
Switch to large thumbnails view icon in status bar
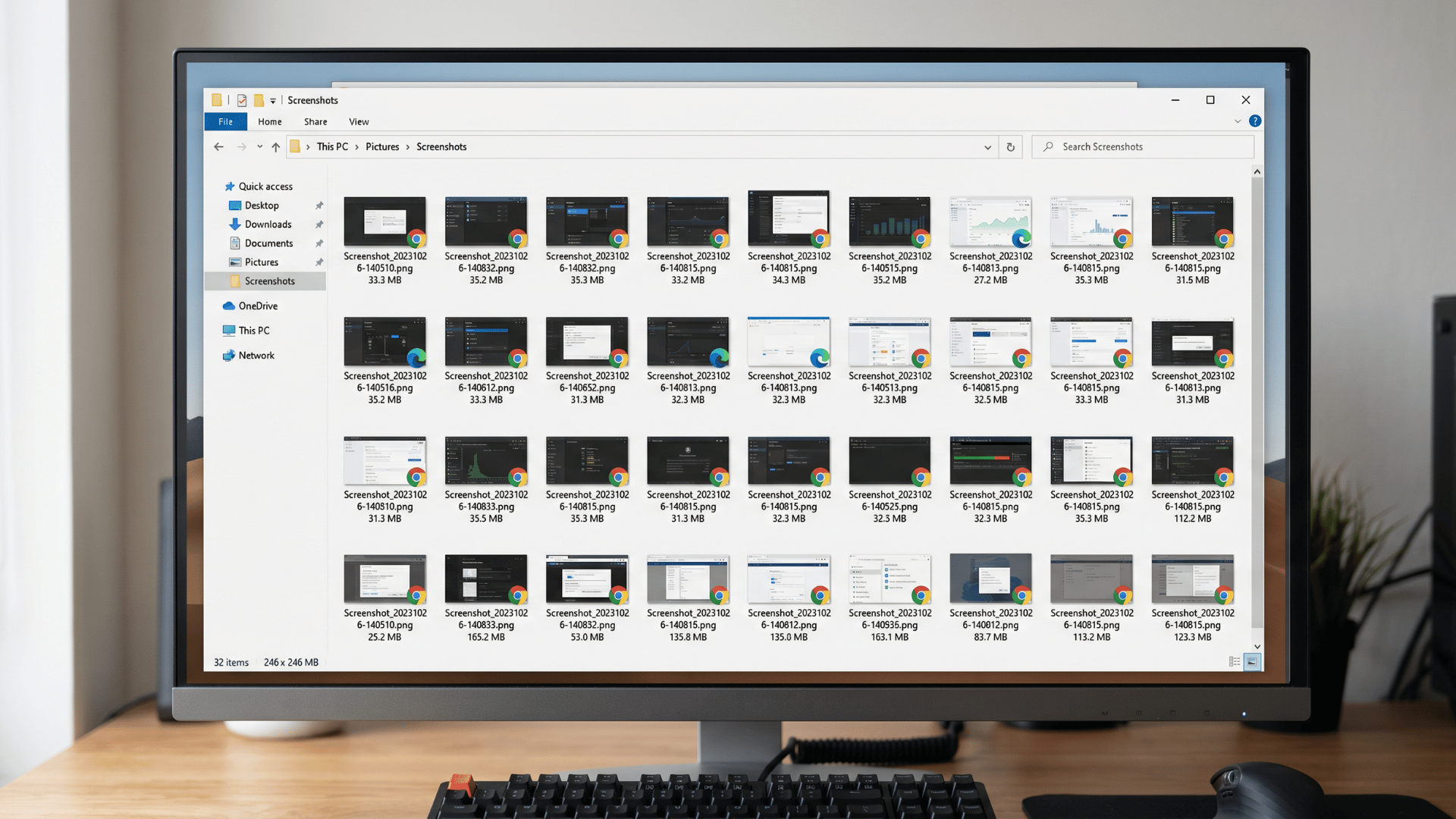(x=1252, y=662)
